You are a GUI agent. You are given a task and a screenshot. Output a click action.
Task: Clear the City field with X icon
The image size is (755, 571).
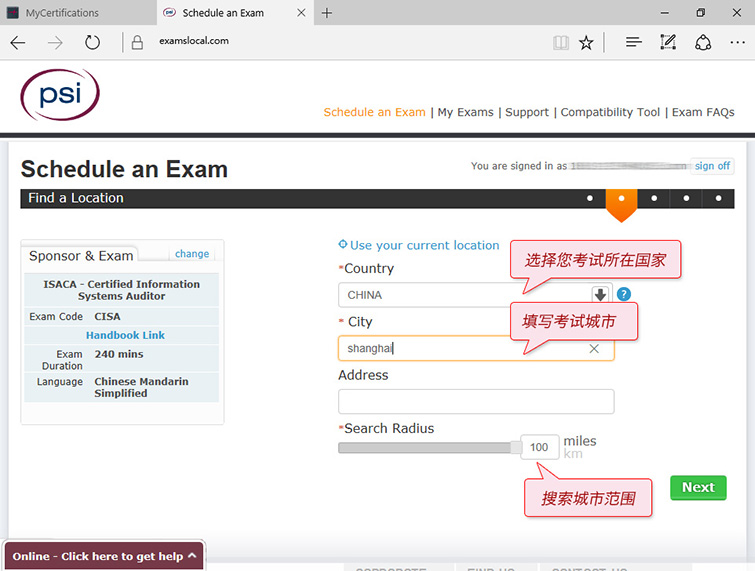594,349
